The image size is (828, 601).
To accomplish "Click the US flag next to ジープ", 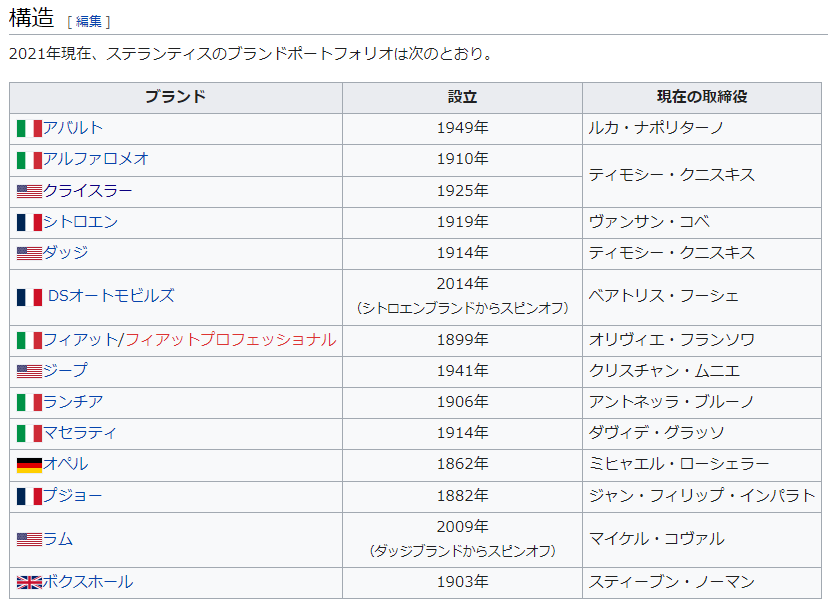I will coord(29,371).
